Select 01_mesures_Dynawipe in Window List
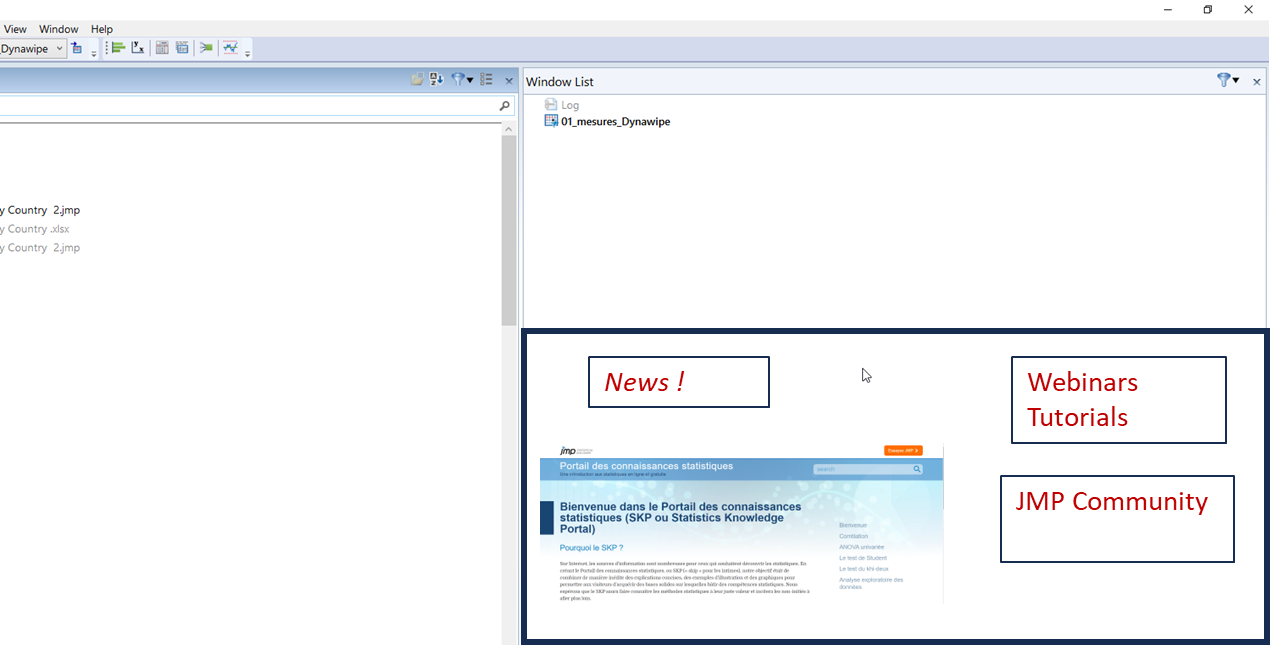This screenshot has height=645, width=1270. (615, 121)
